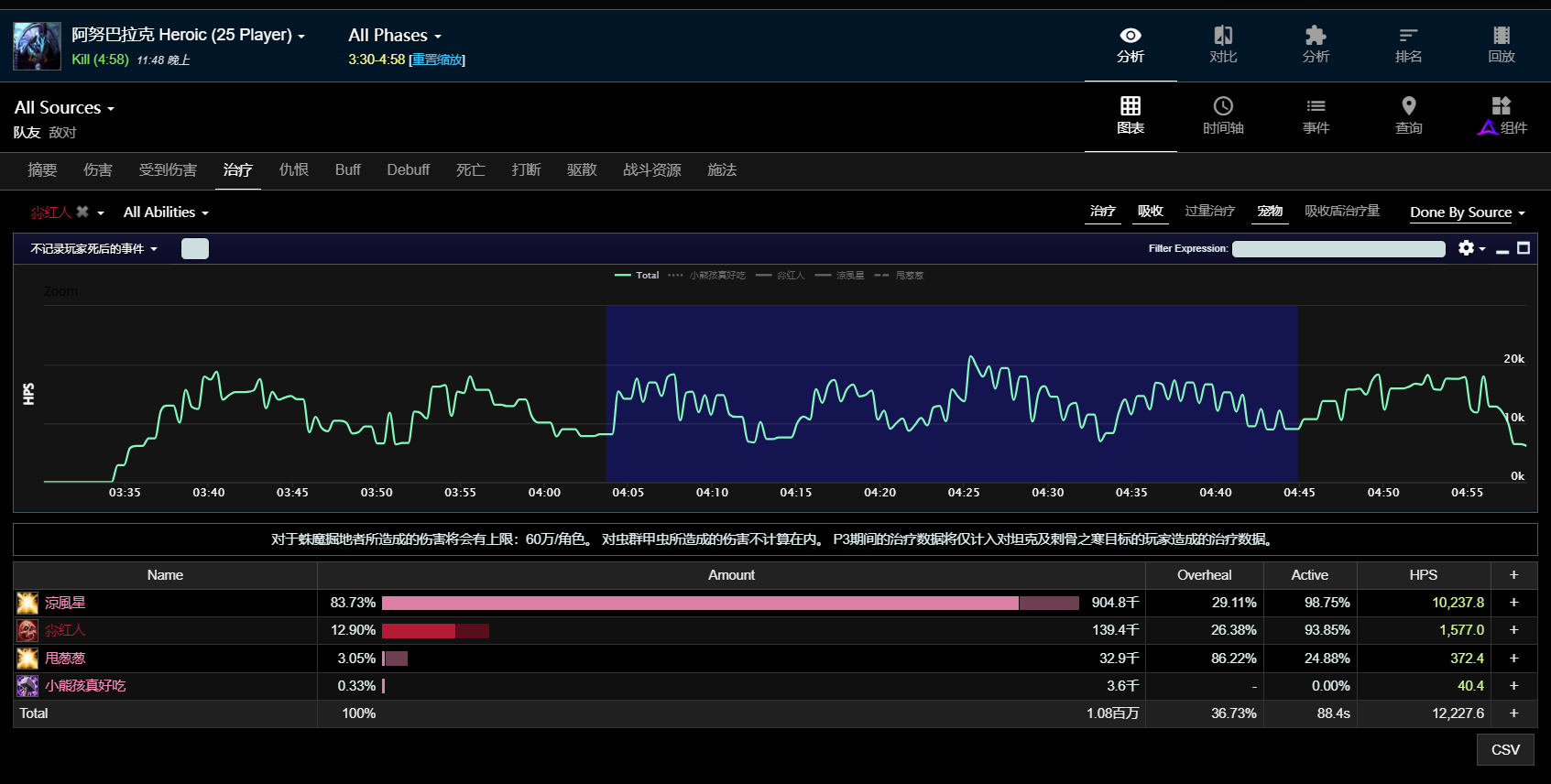Switch to 队友 friendlies
The width and height of the screenshot is (1551, 784).
click(27, 133)
